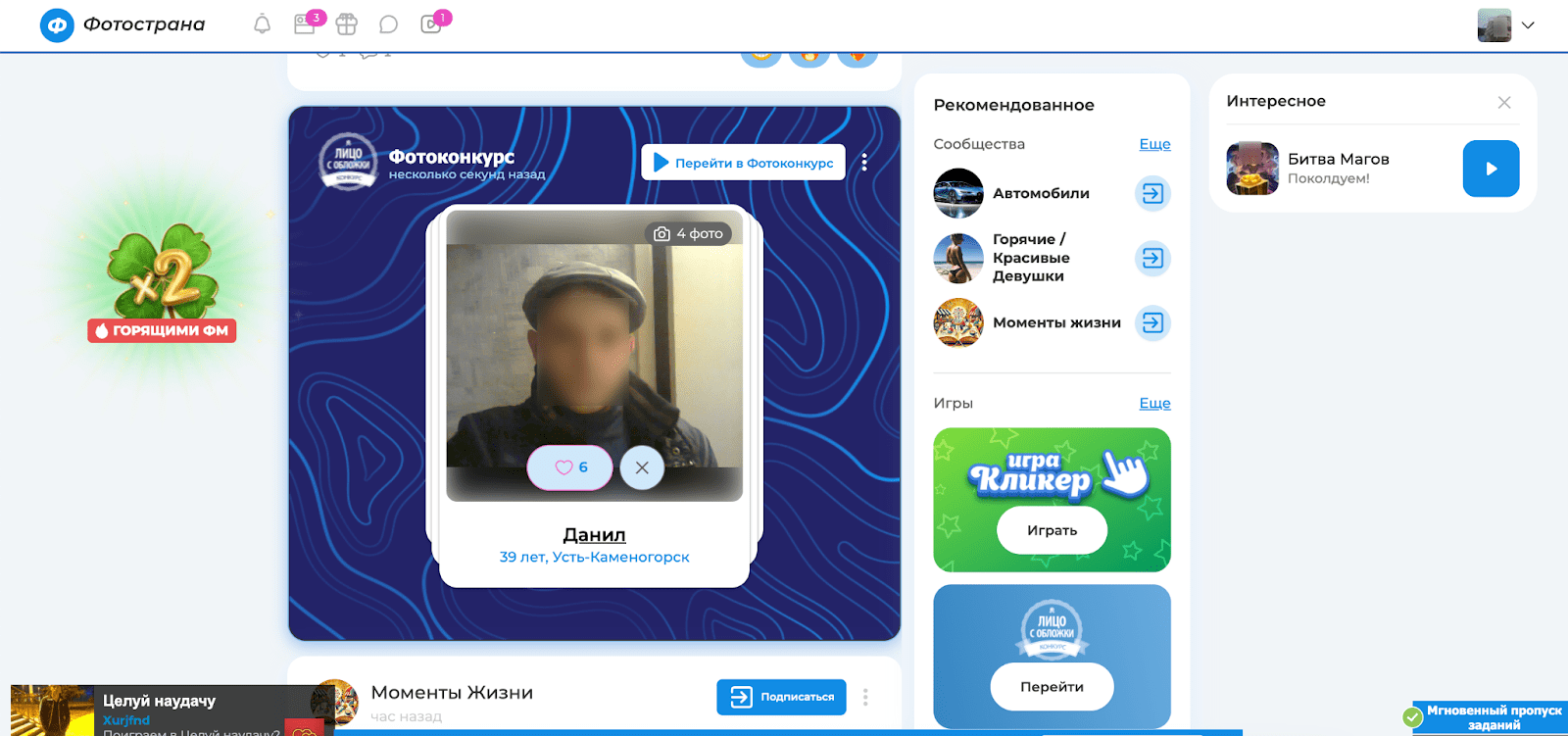Click the Лицо с обложки contest badge
The image size is (1568, 736).
tap(348, 160)
